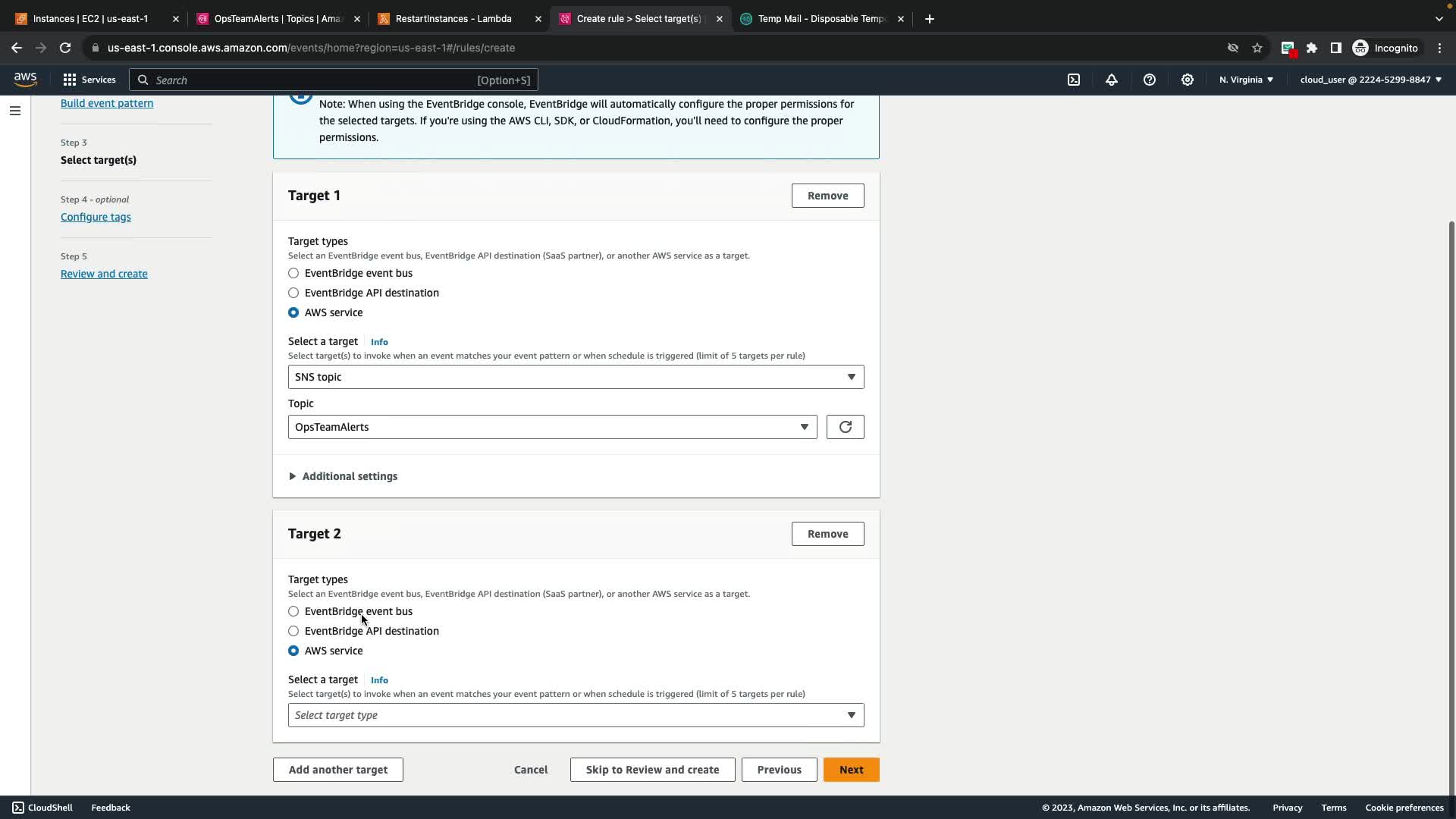Open the CloudShell icon in top navigation
Screen dimensions: 1456x819
click(x=1074, y=80)
